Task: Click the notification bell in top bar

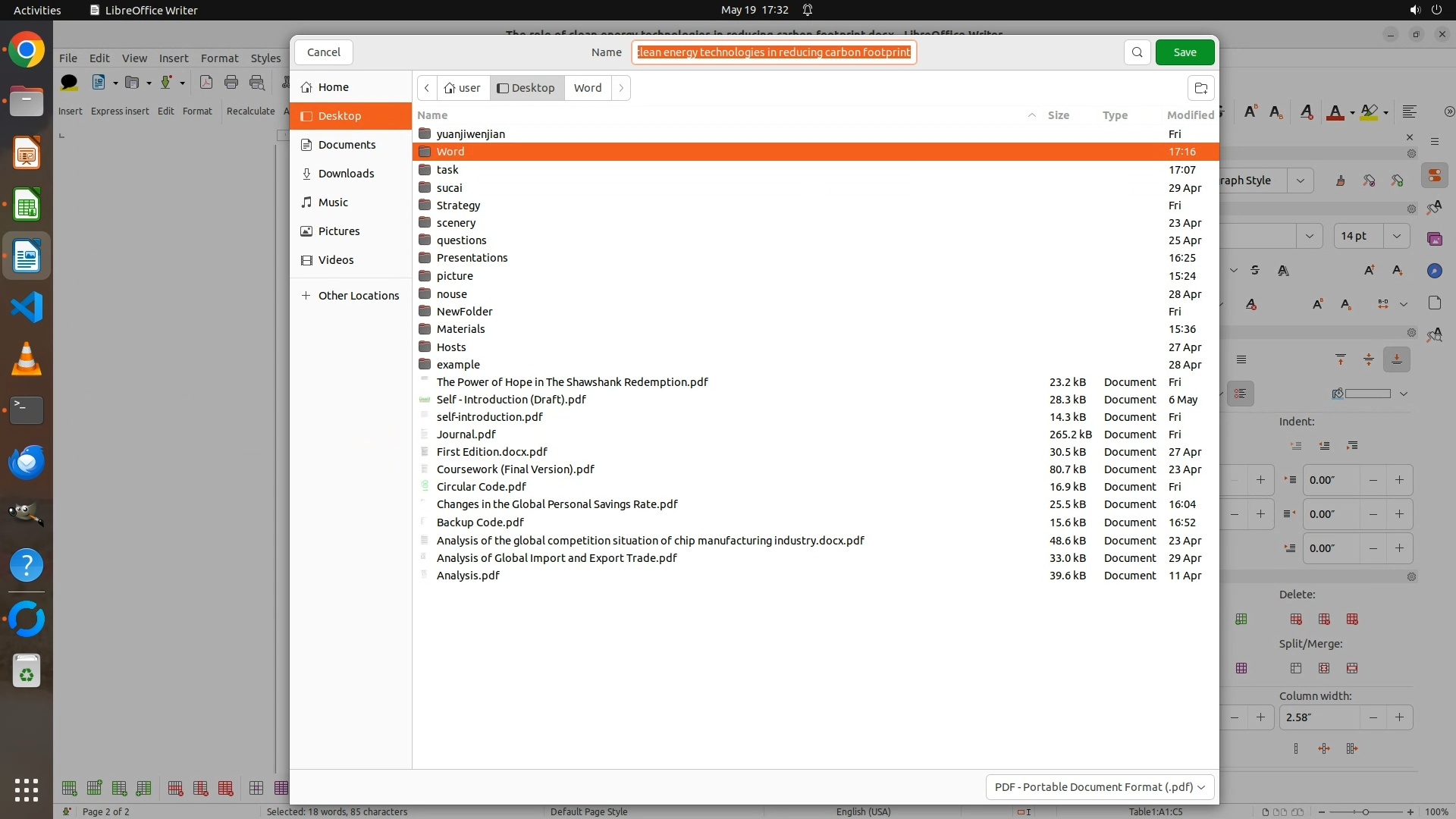Action: (x=808, y=10)
